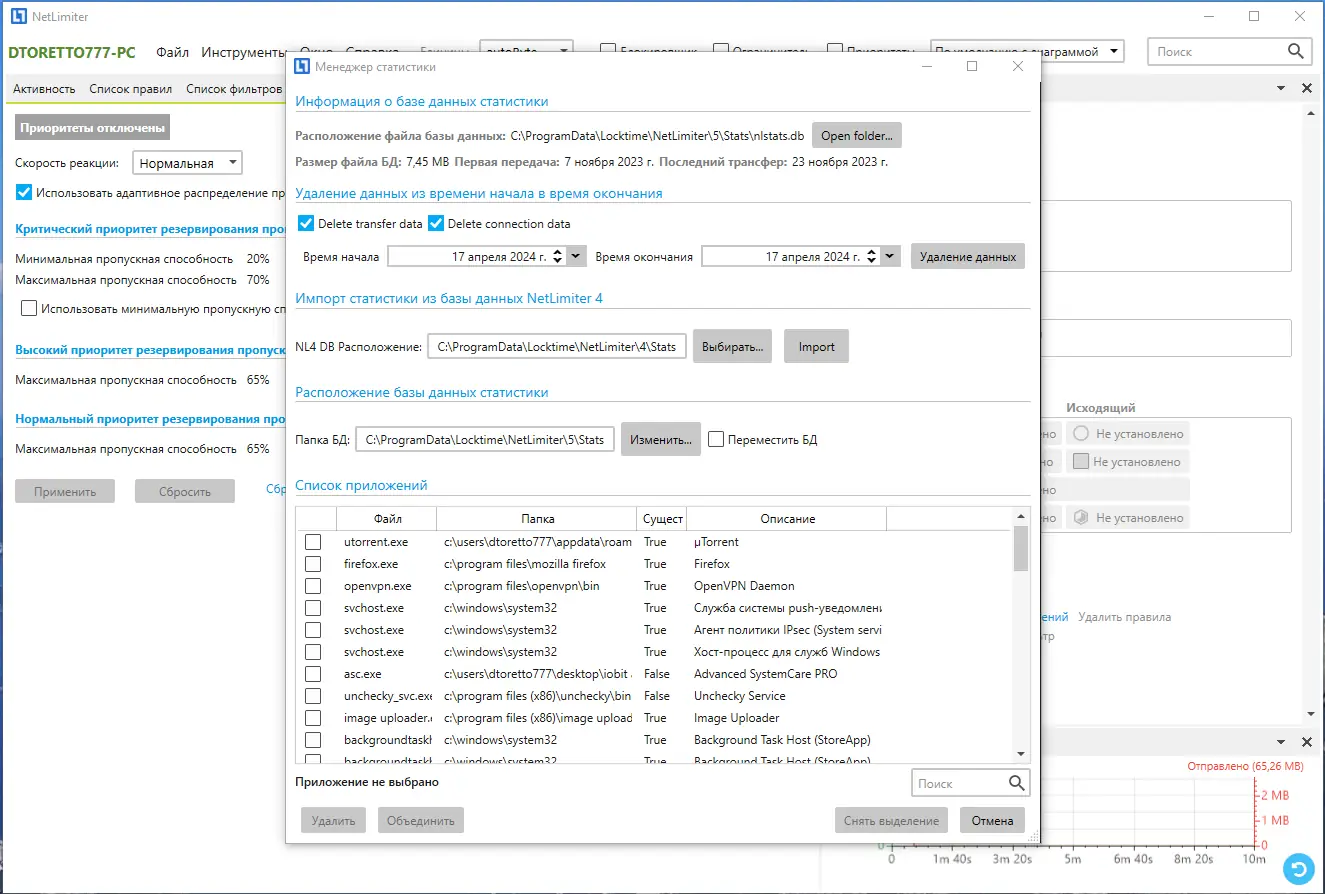Viewport: 1325px width, 894px height.
Task: Open the Инструменты menu
Action: click(x=244, y=52)
